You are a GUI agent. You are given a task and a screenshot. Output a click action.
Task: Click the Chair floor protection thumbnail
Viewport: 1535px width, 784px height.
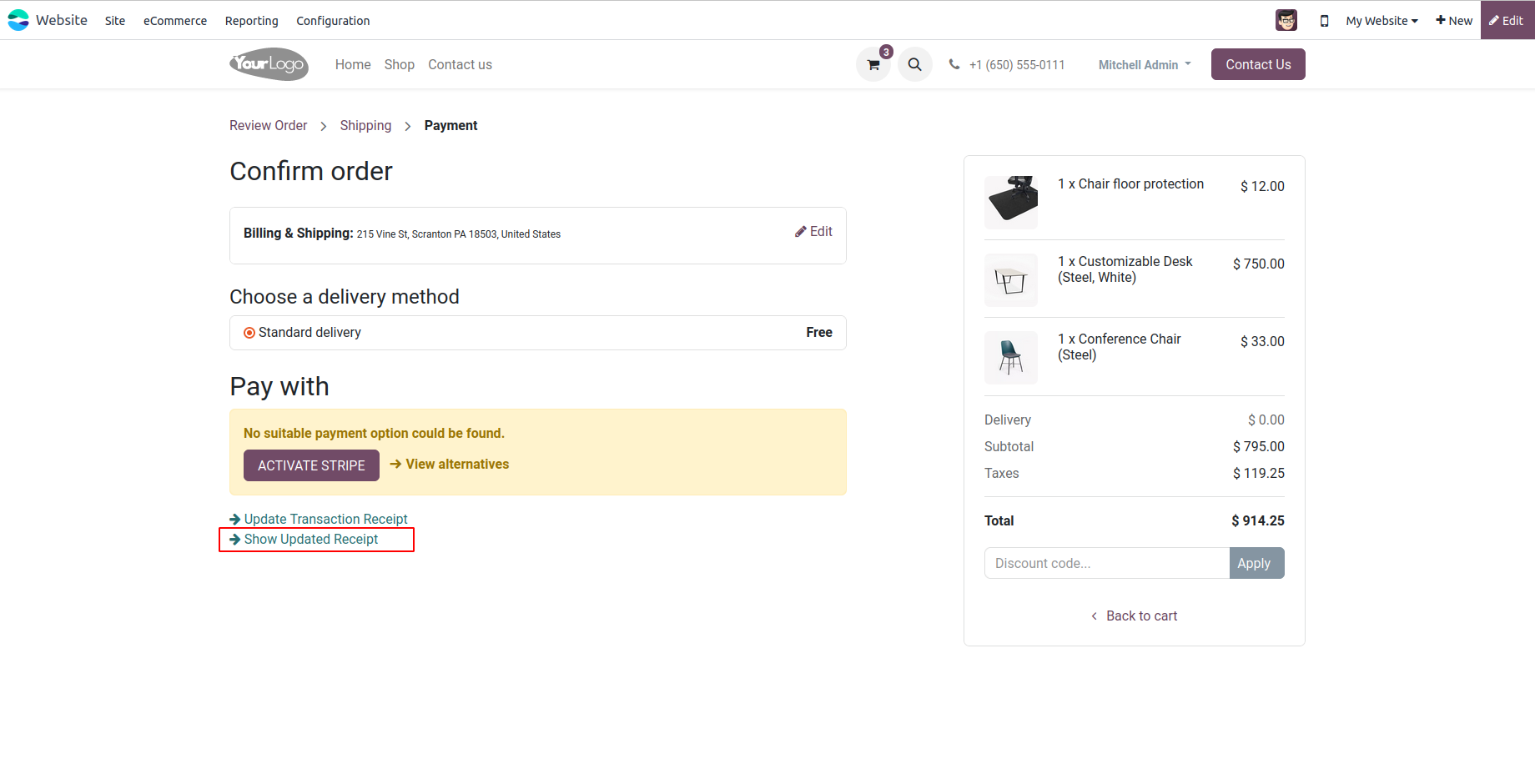[x=1011, y=202]
